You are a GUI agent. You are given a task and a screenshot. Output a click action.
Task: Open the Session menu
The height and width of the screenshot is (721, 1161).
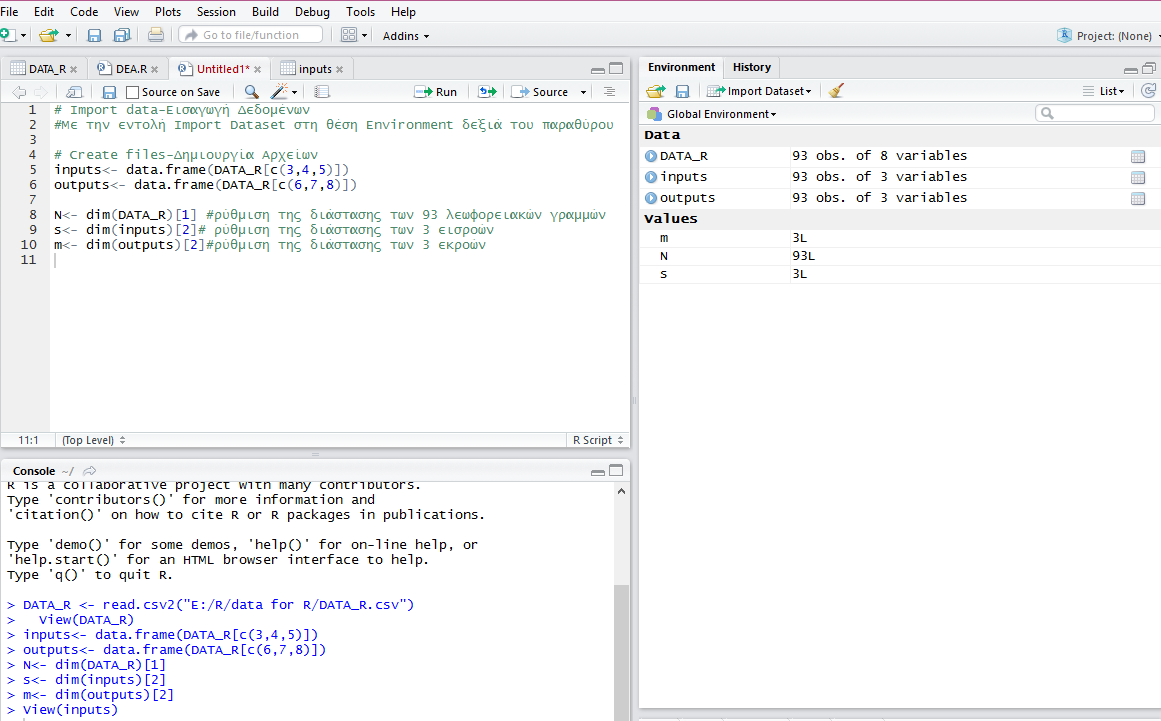click(216, 12)
